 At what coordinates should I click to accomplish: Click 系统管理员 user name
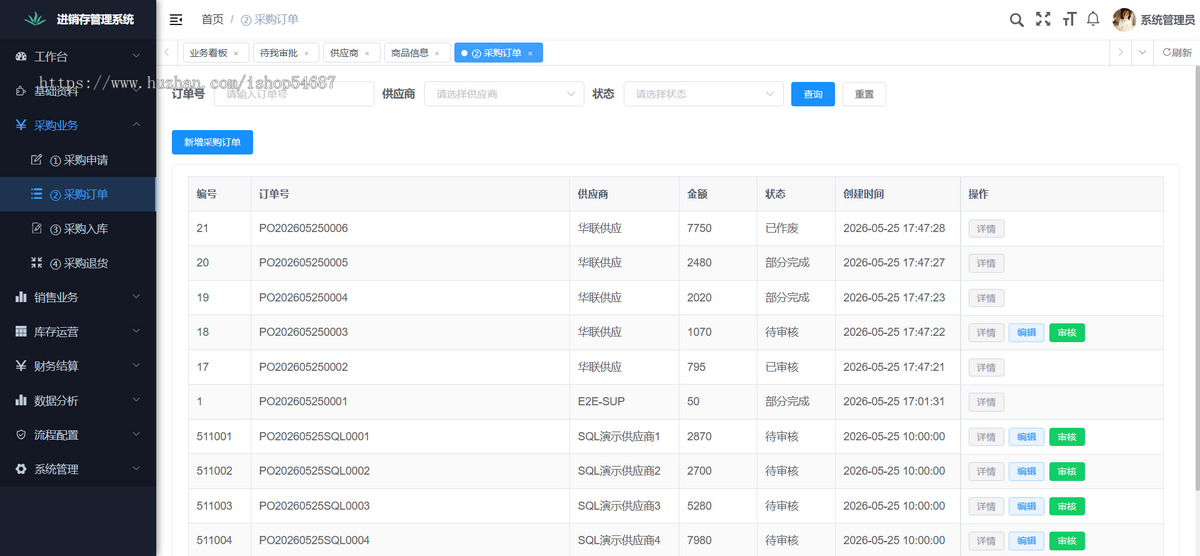click(1167, 19)
